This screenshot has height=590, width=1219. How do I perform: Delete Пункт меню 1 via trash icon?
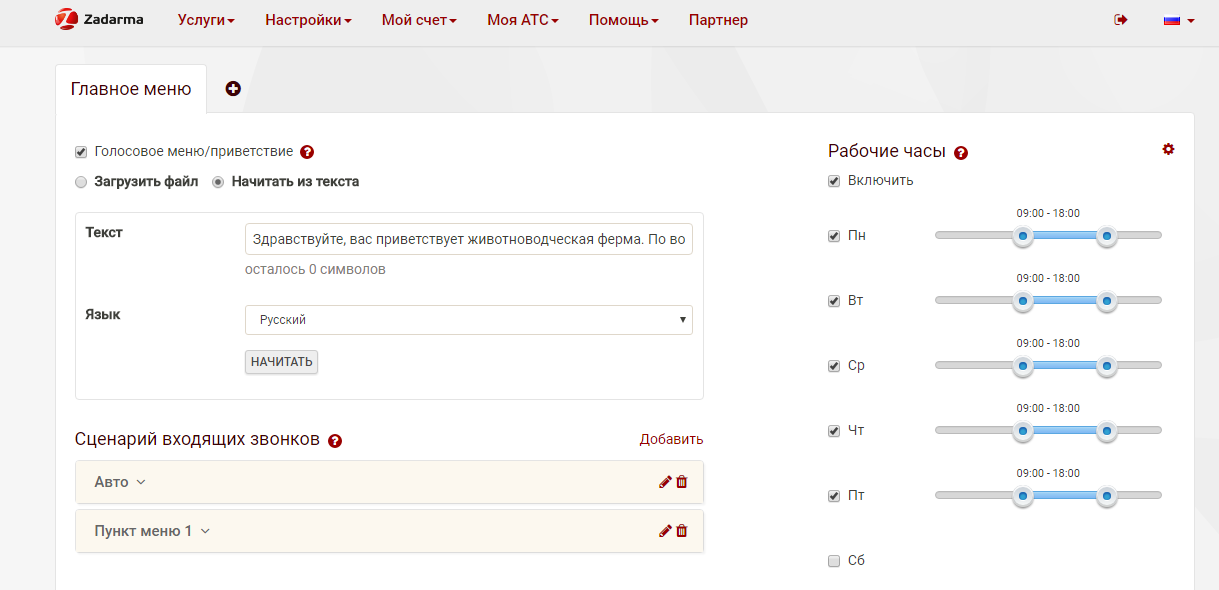[x=682, y=531]
